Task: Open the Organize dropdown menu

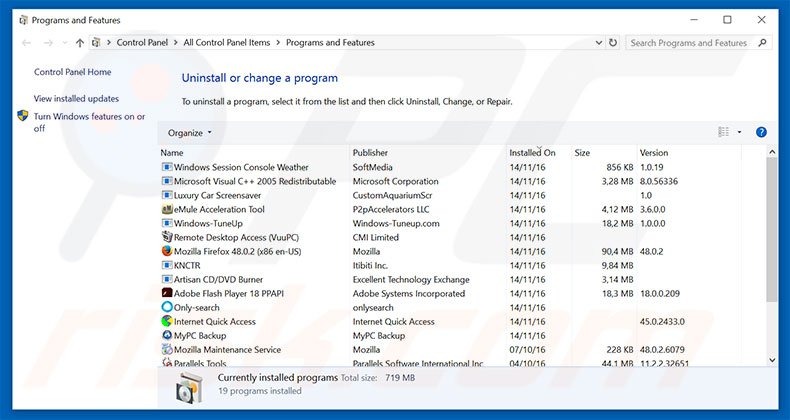Action: [x=189, y=133]
